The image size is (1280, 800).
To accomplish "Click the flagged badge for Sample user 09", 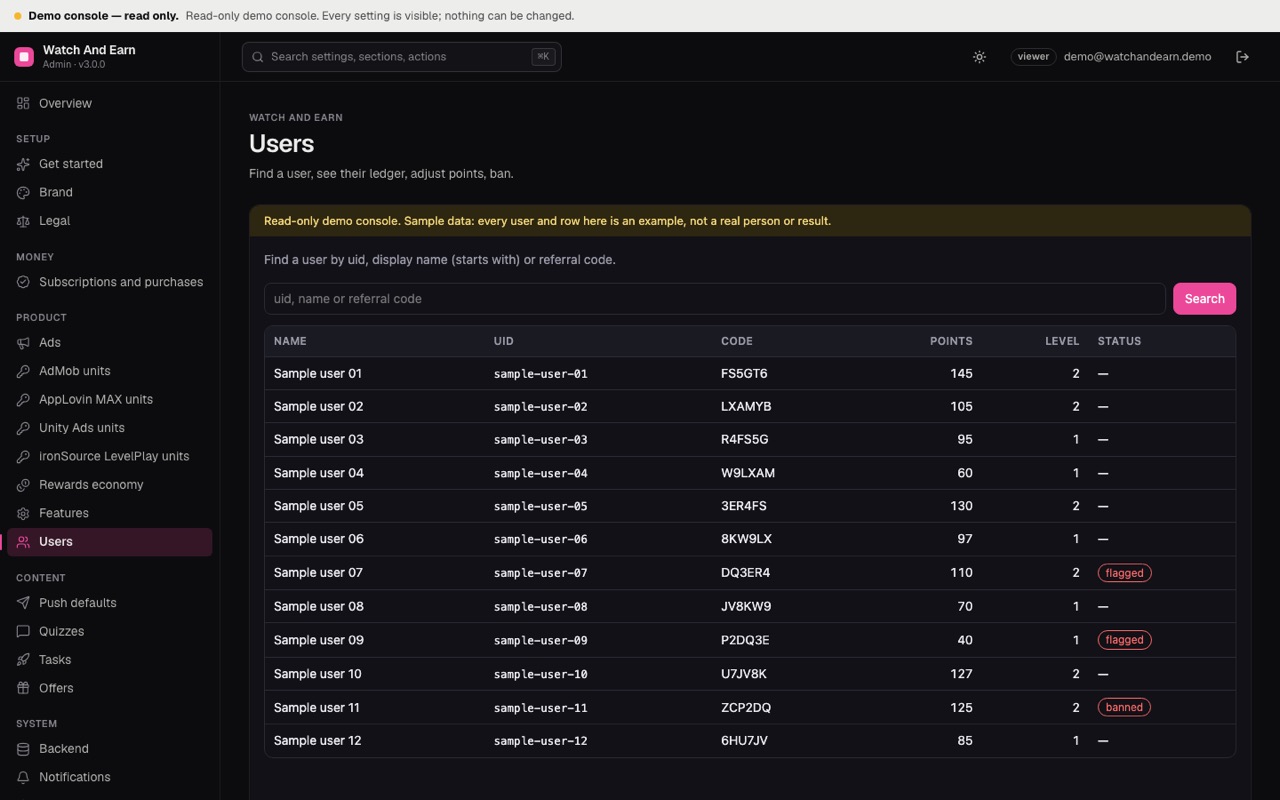I will click(1124, 640).
